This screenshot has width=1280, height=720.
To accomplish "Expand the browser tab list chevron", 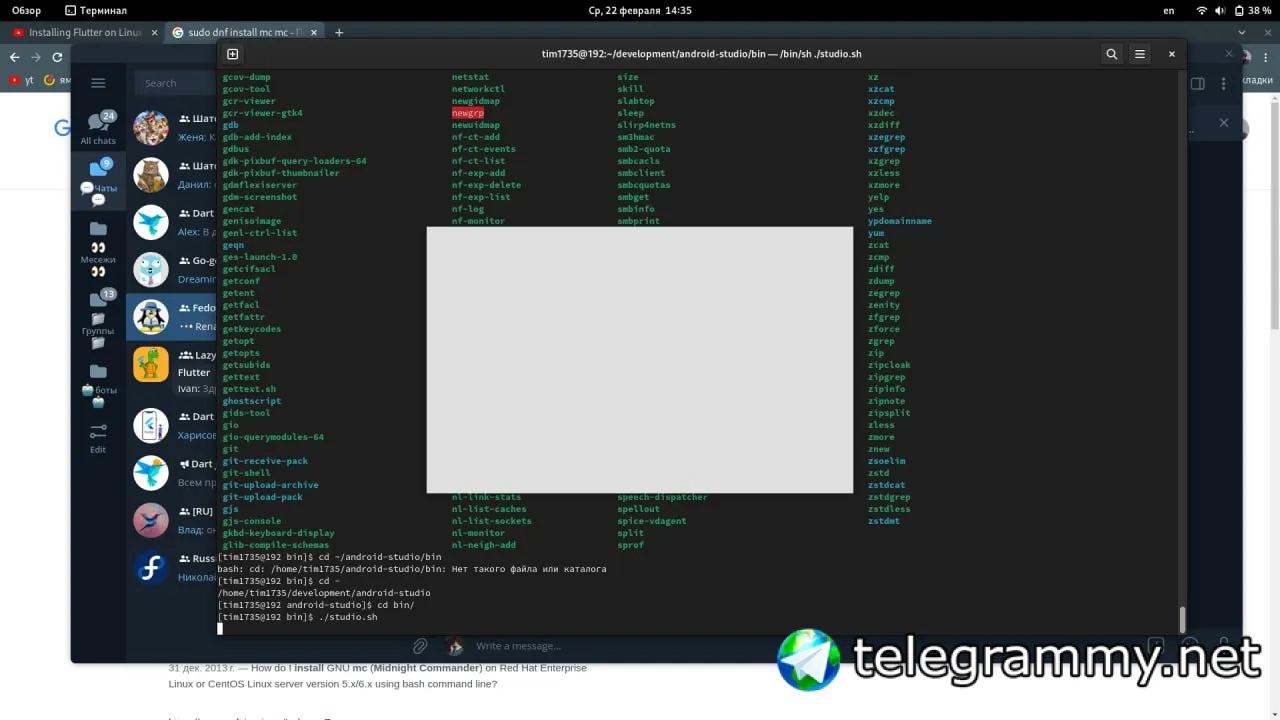I will [1242, 32].
